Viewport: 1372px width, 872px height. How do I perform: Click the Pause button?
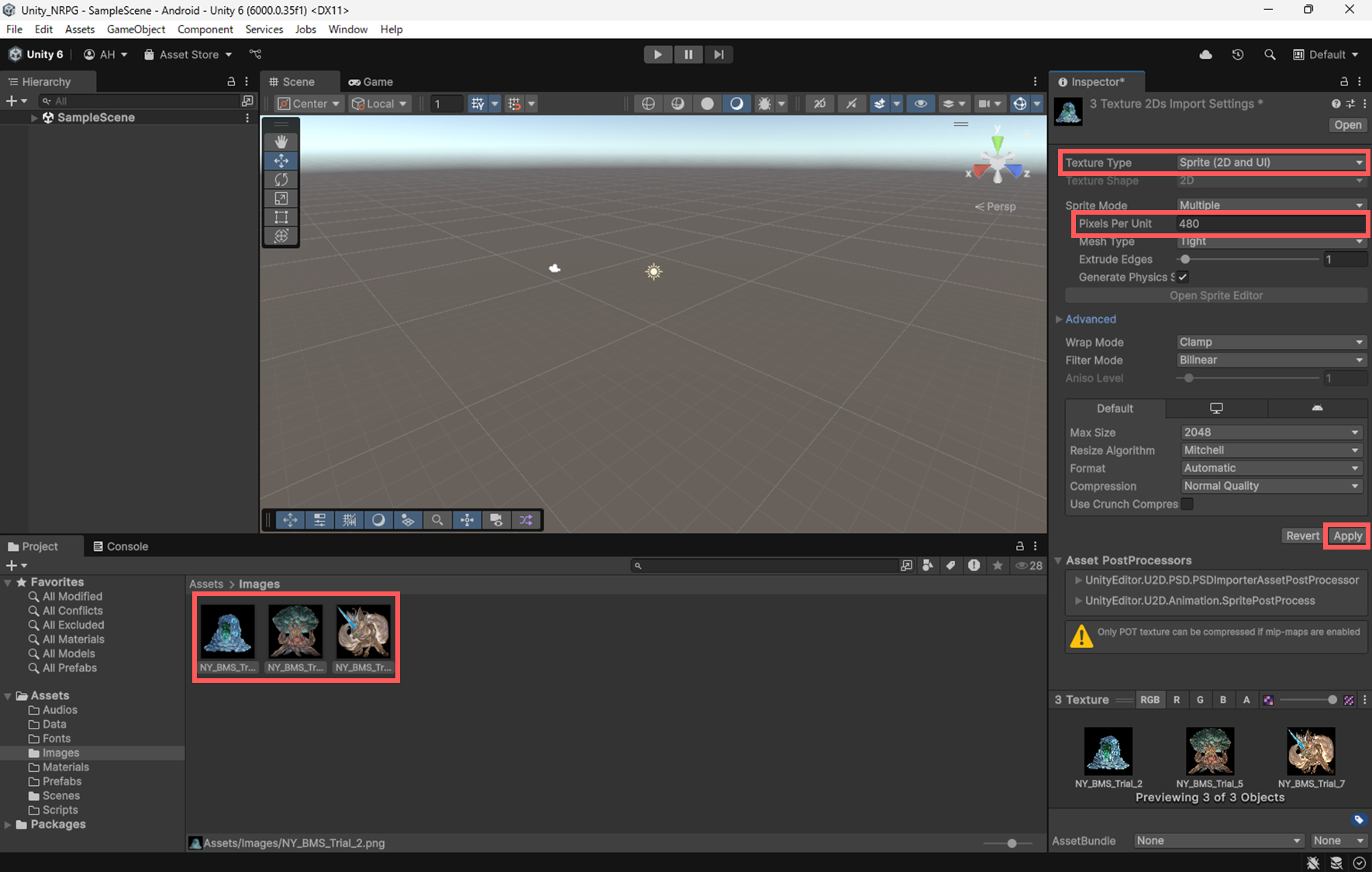pyautogui.click(x=688, y=54)
